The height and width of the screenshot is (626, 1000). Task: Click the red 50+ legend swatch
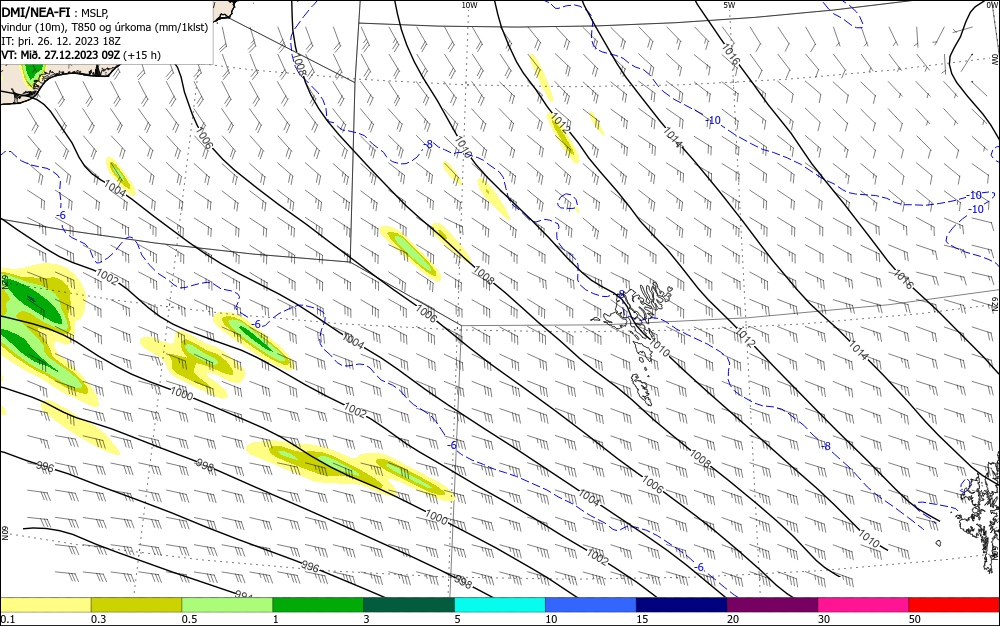(954, 605)
